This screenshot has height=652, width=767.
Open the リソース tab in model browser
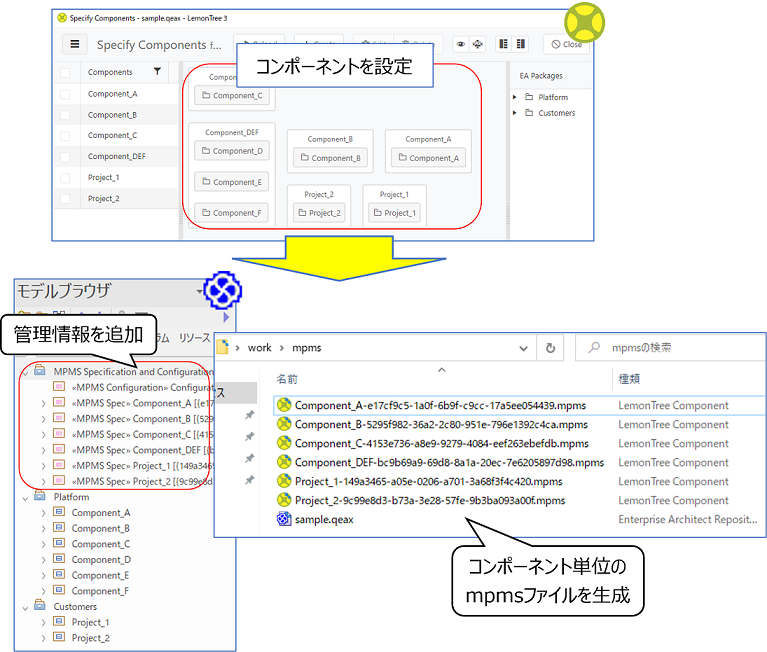[194, 337]
